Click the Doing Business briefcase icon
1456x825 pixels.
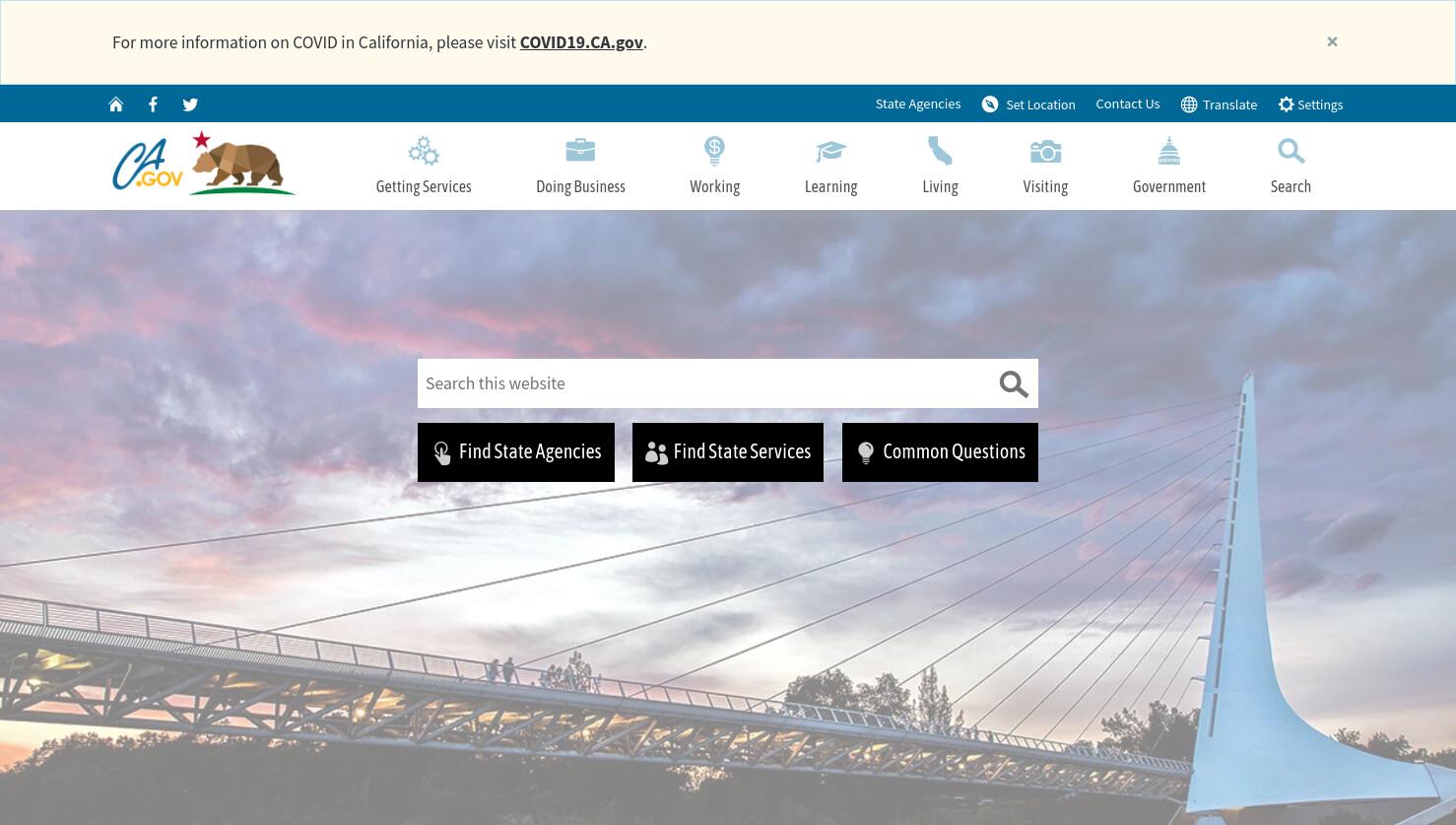click(x=580, y=150)
